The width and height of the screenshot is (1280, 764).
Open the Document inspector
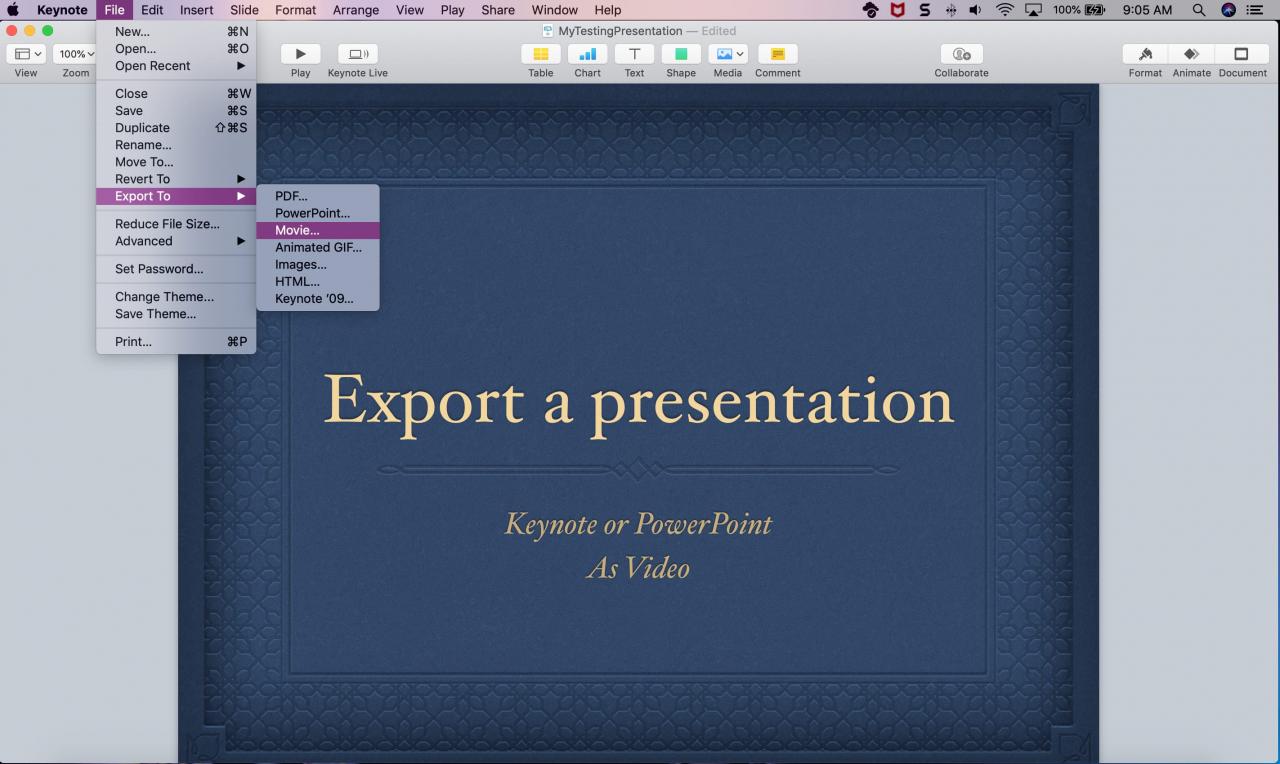(1242, 54)
